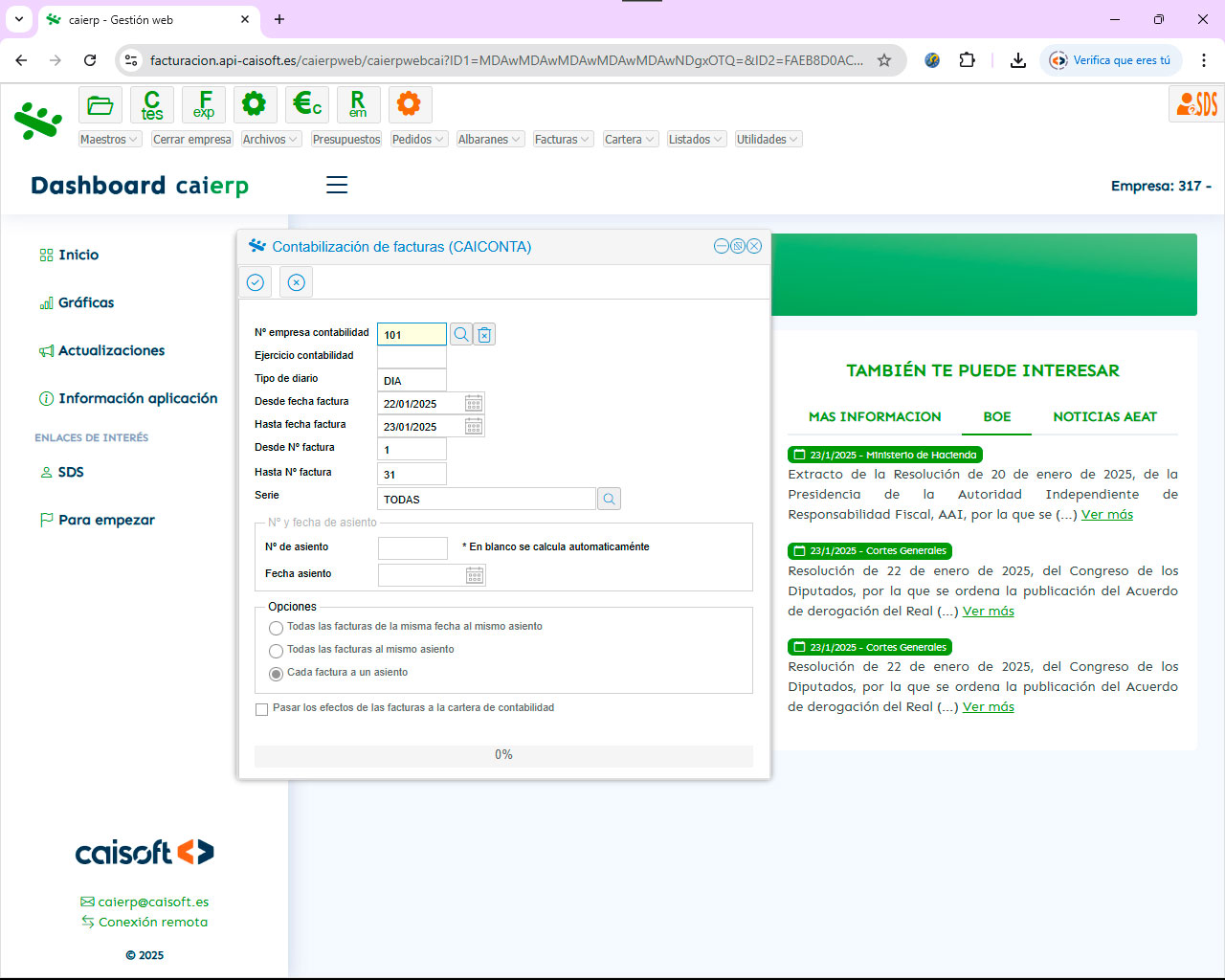The height and width of the screenshot is (980, 1225).
Task: Click the 'C tes' clientes toolbar icon
Action: [152, 104]
